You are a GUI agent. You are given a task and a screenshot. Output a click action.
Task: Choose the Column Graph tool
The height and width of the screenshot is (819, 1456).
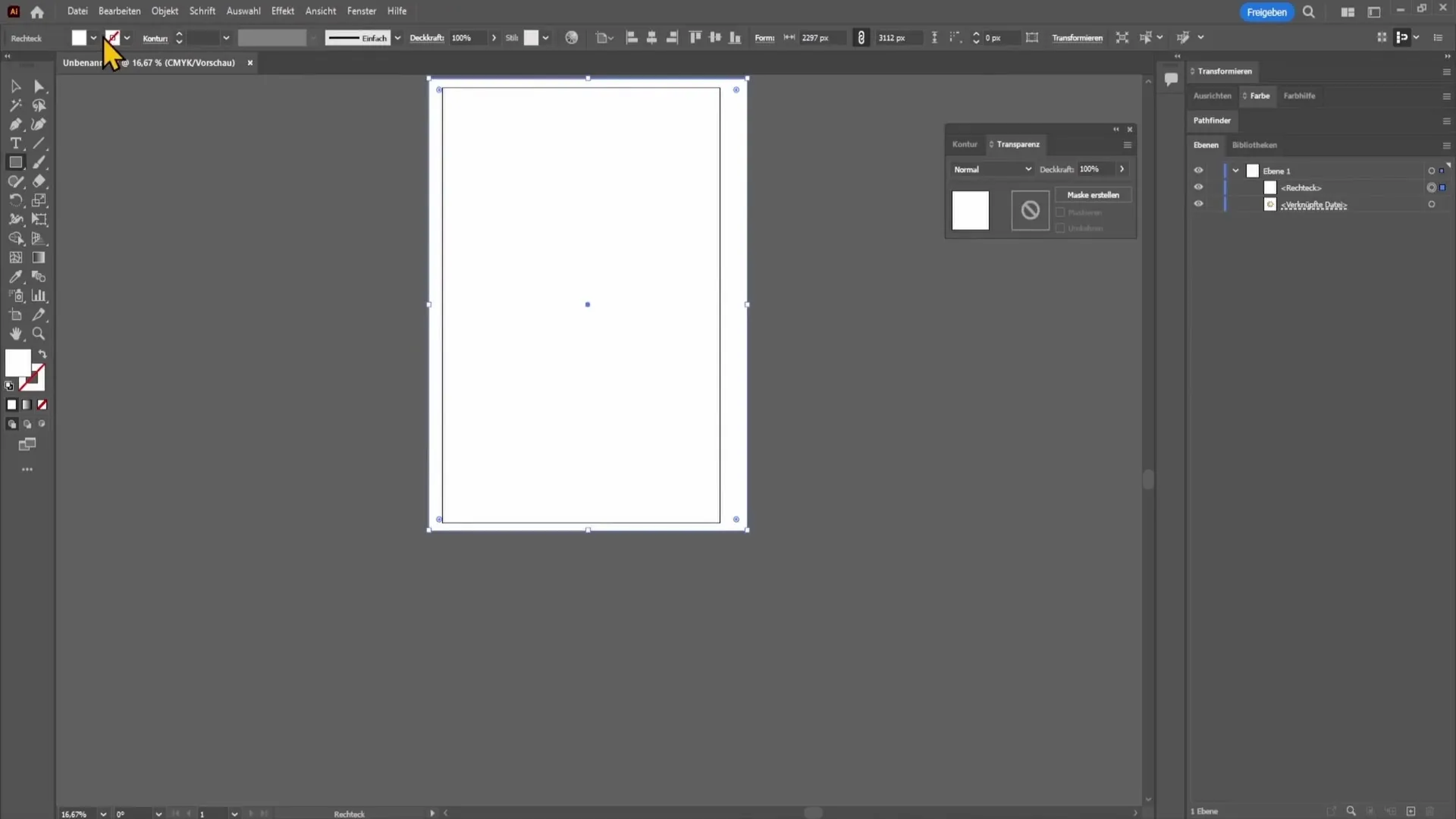(39, 296)
